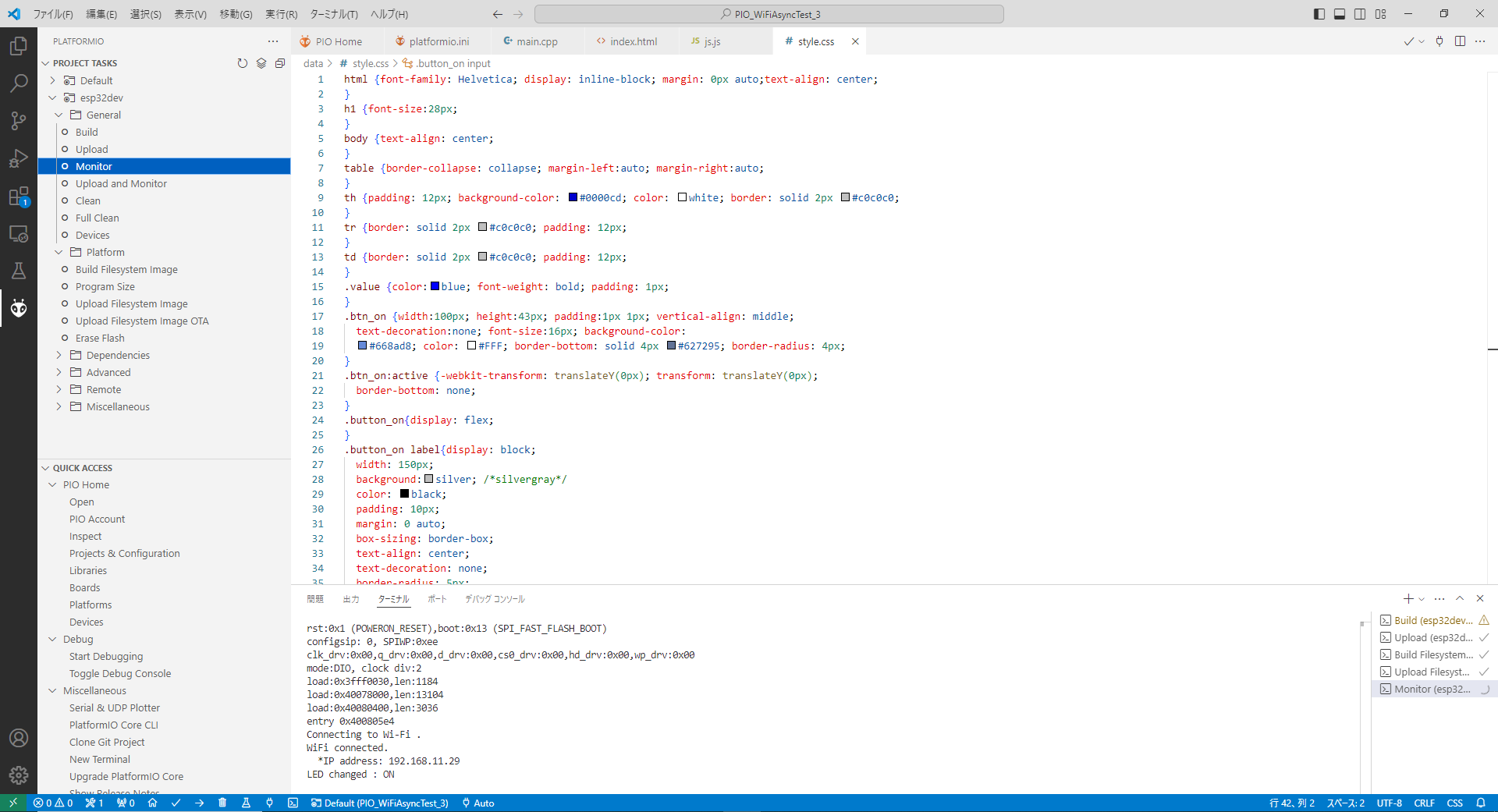Click Projects & Configuration in Quick Access
Image resolution: width=1498 pixels, height=812 pixels.
tap(124, 553)
